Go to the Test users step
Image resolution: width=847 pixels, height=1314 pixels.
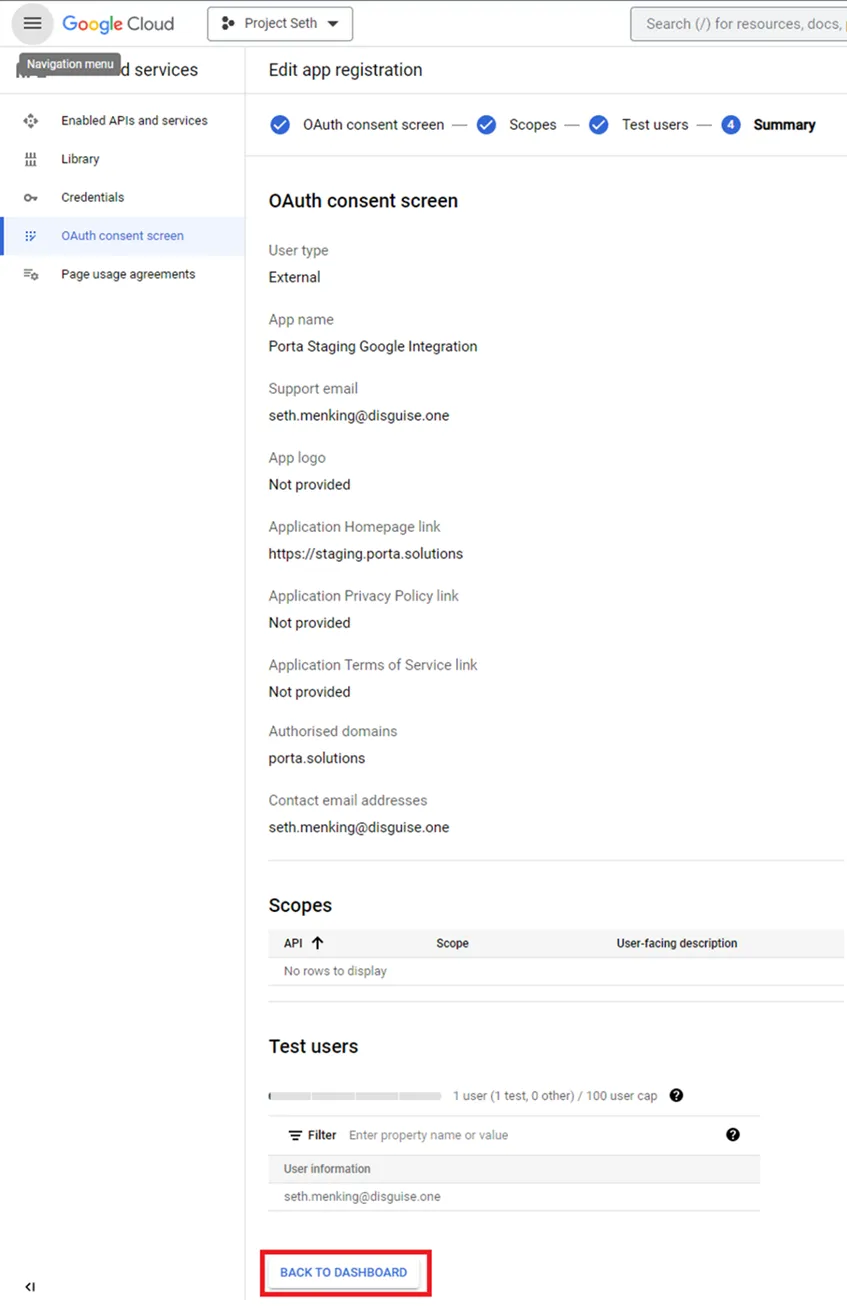[655, 124]
